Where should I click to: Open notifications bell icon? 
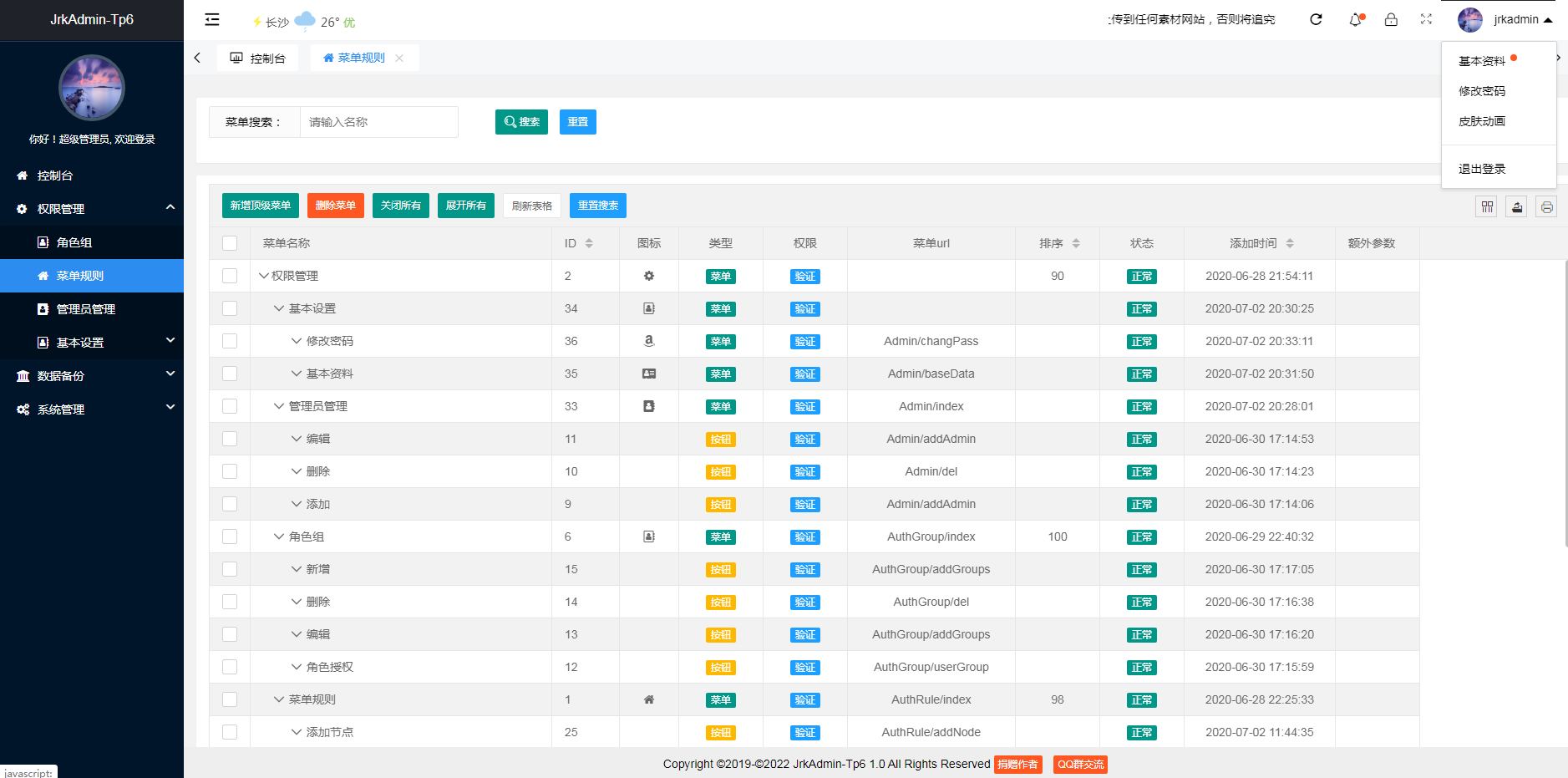pos(1356,19)
